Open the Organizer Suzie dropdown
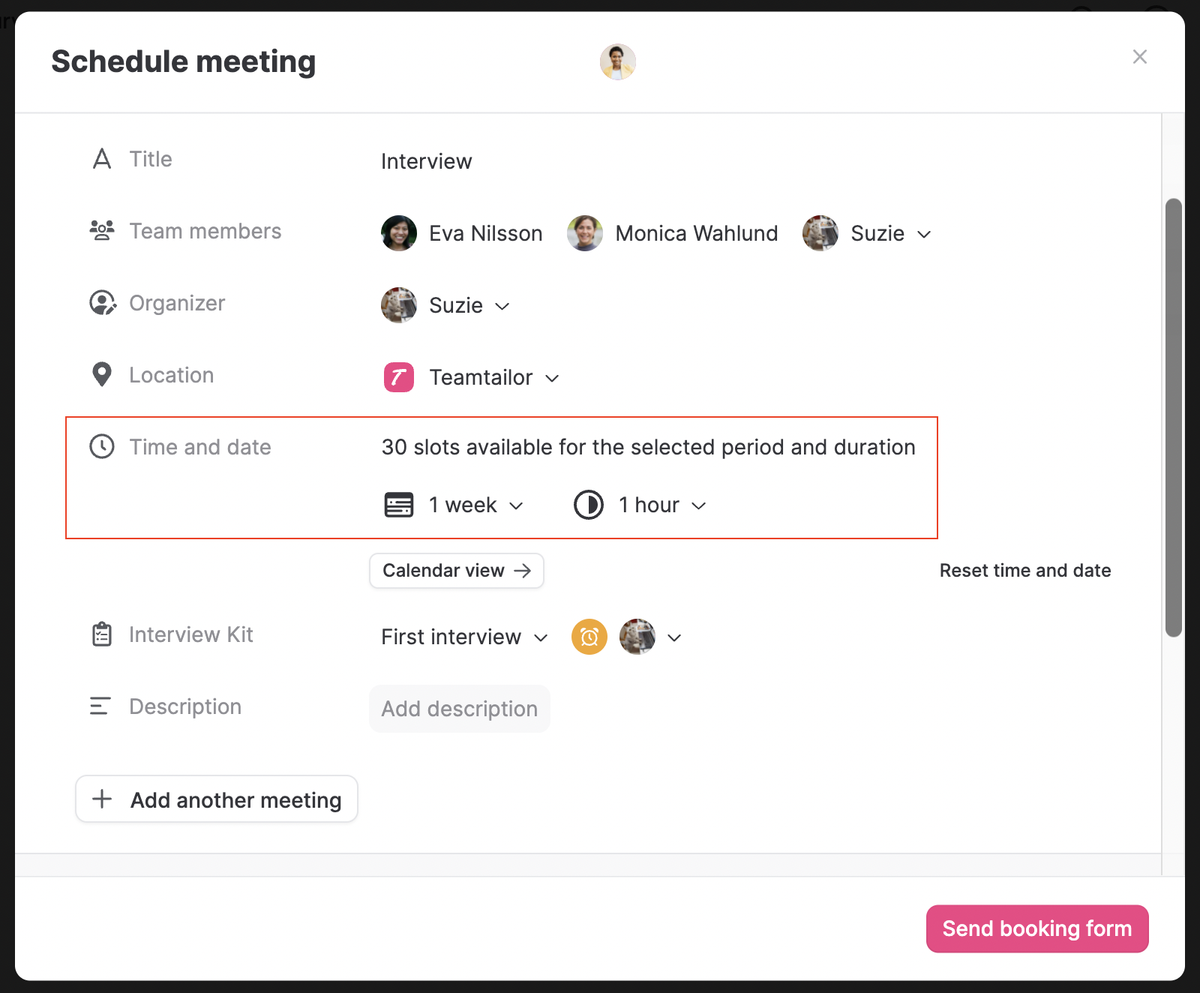Screen dimensions: 1200x993 point(502,306)
